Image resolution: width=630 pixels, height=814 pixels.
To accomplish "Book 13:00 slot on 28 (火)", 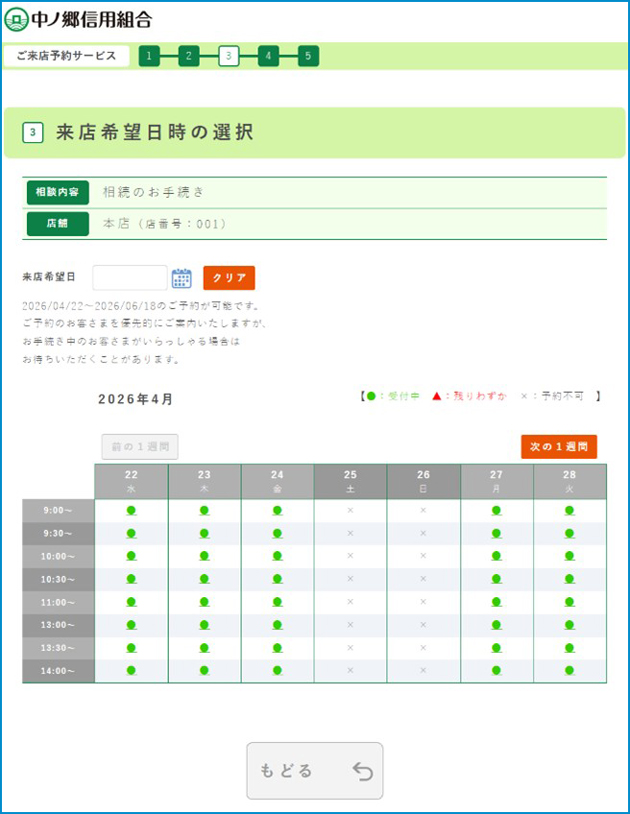I will (x=570, y=625).
